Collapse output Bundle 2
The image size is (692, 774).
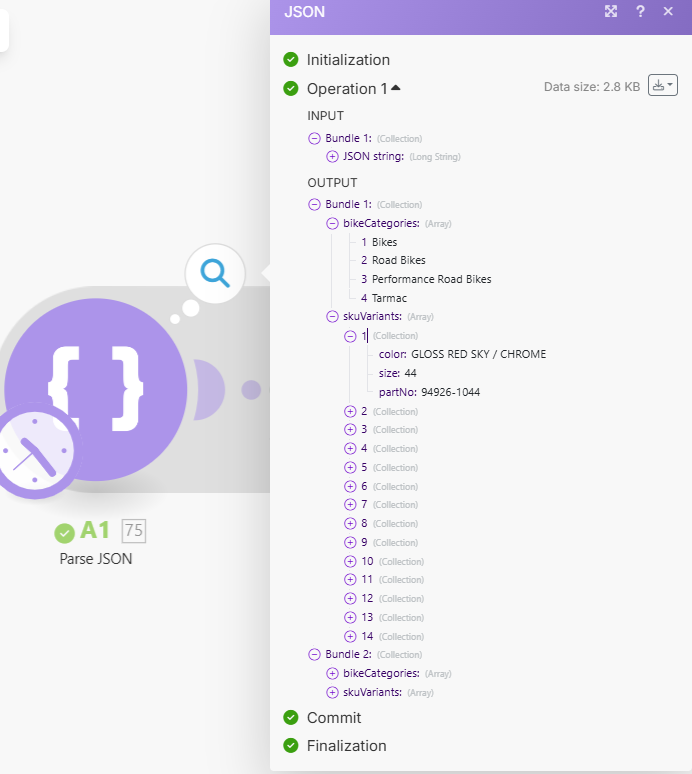tap(314, 654)
